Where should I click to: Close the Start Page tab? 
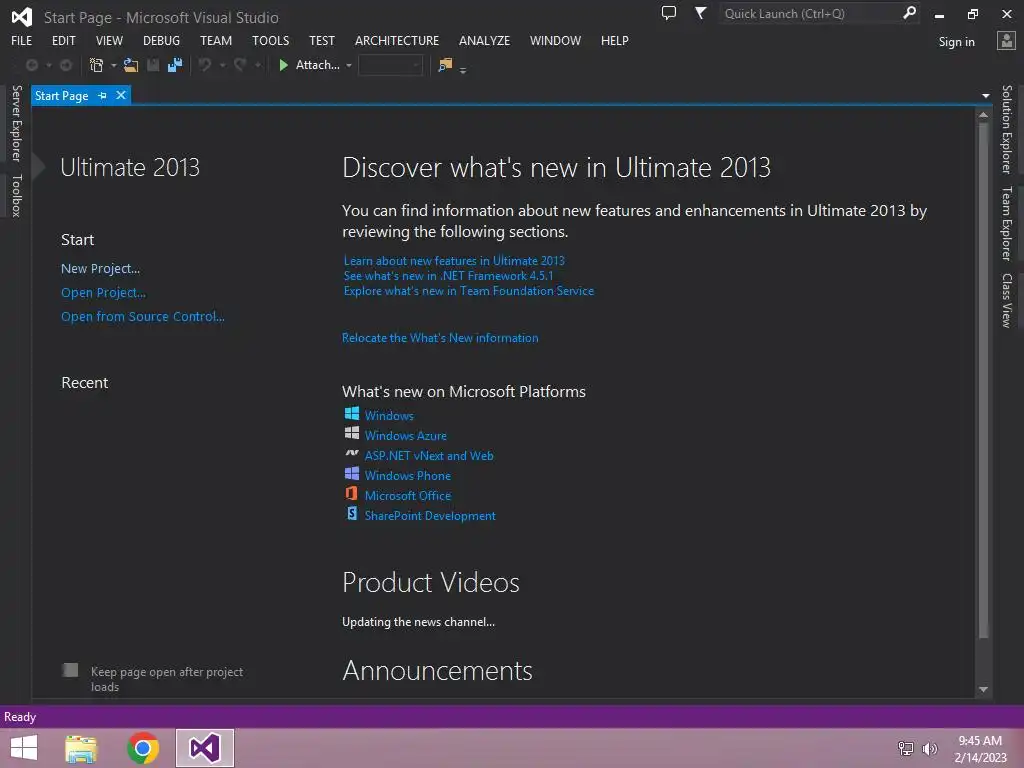121,95
